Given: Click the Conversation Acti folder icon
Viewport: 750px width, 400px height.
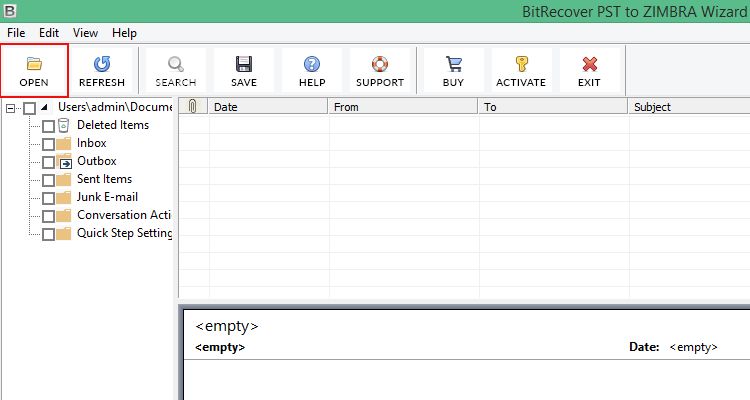Looking at the screenshot, I should point(63,216).
